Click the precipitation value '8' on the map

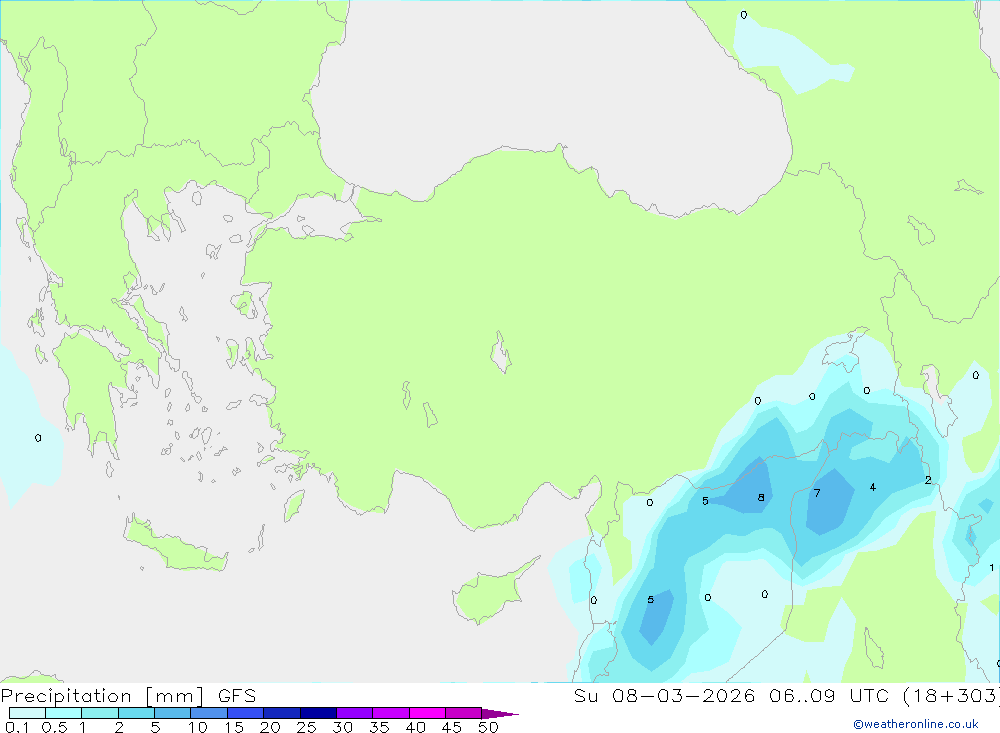[x=761, y=498]
